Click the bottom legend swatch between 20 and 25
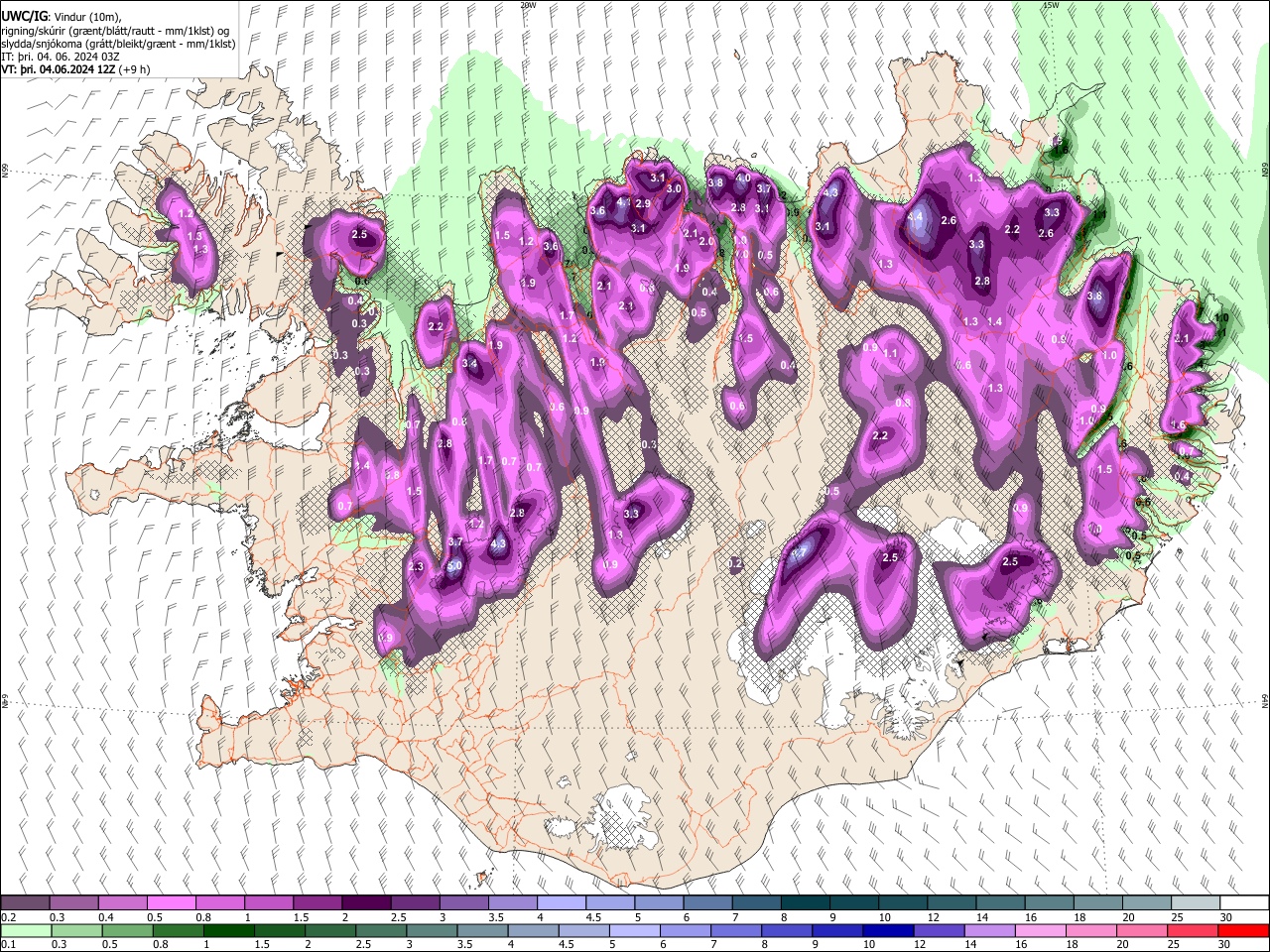1270x952 pixels. (x=1143, y=930)
